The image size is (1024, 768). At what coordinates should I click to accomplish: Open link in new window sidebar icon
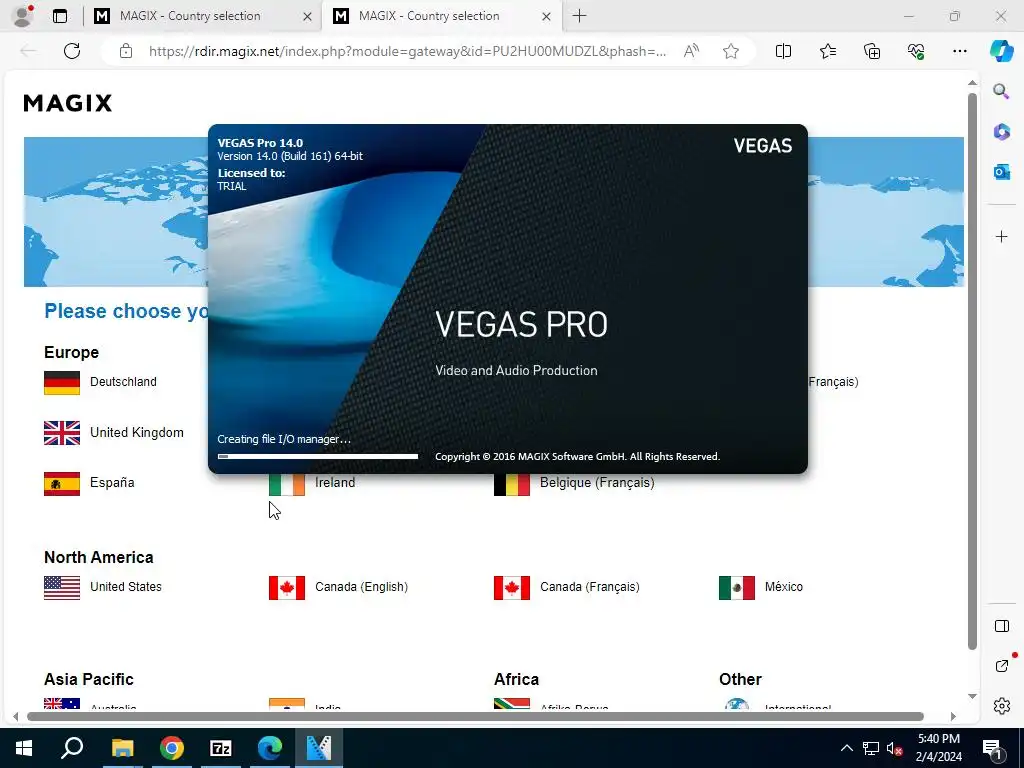1001,666
